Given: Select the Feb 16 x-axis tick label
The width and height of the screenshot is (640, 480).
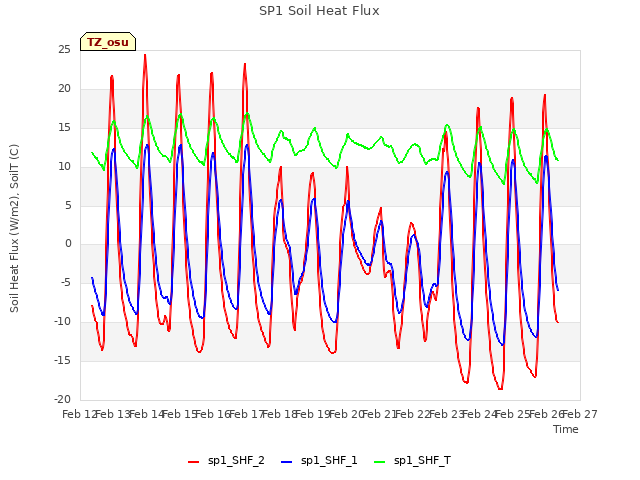Looking at the screenshot, I should [213, 414].
